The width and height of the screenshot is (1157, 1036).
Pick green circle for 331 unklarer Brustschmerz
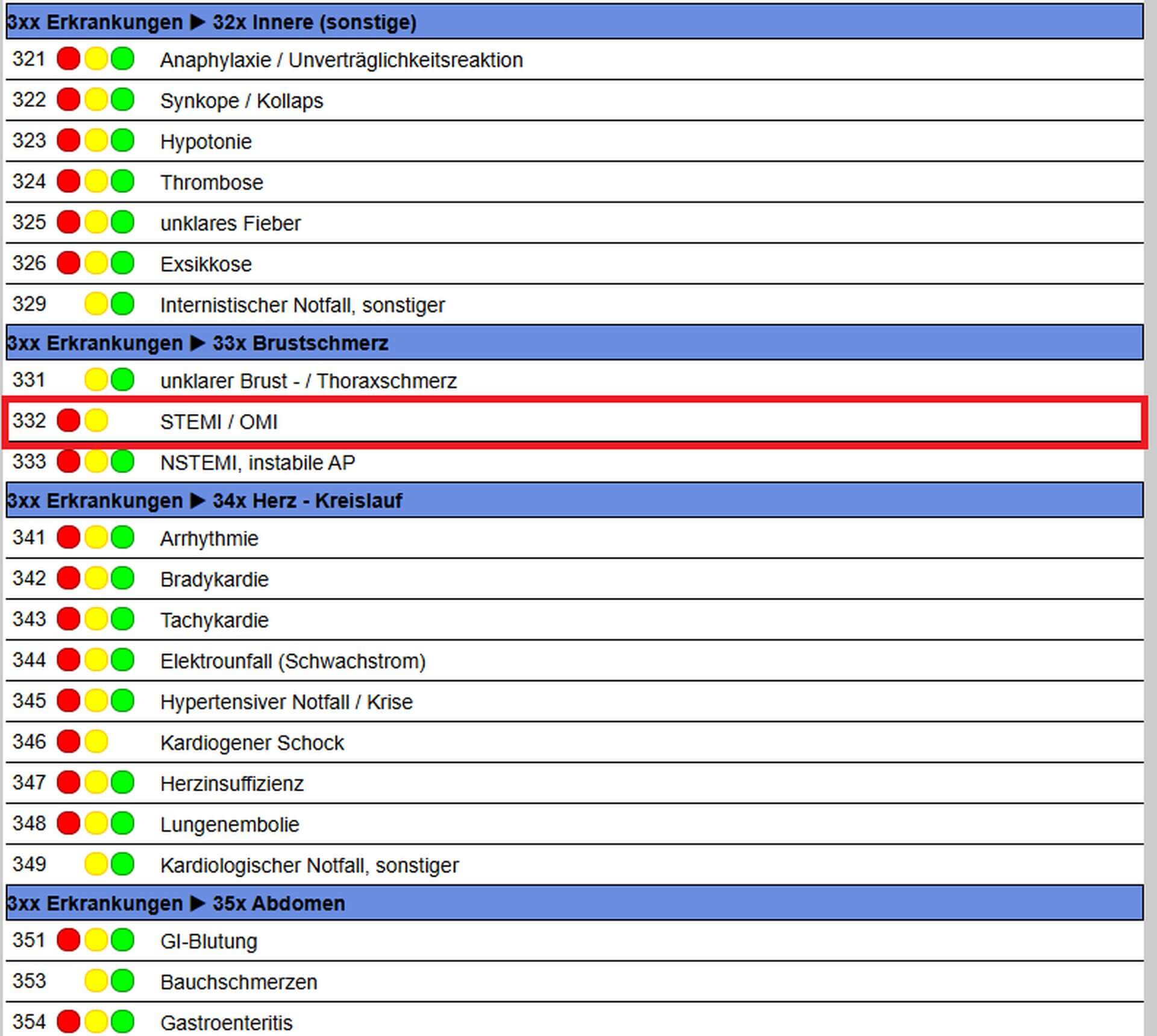123,380
